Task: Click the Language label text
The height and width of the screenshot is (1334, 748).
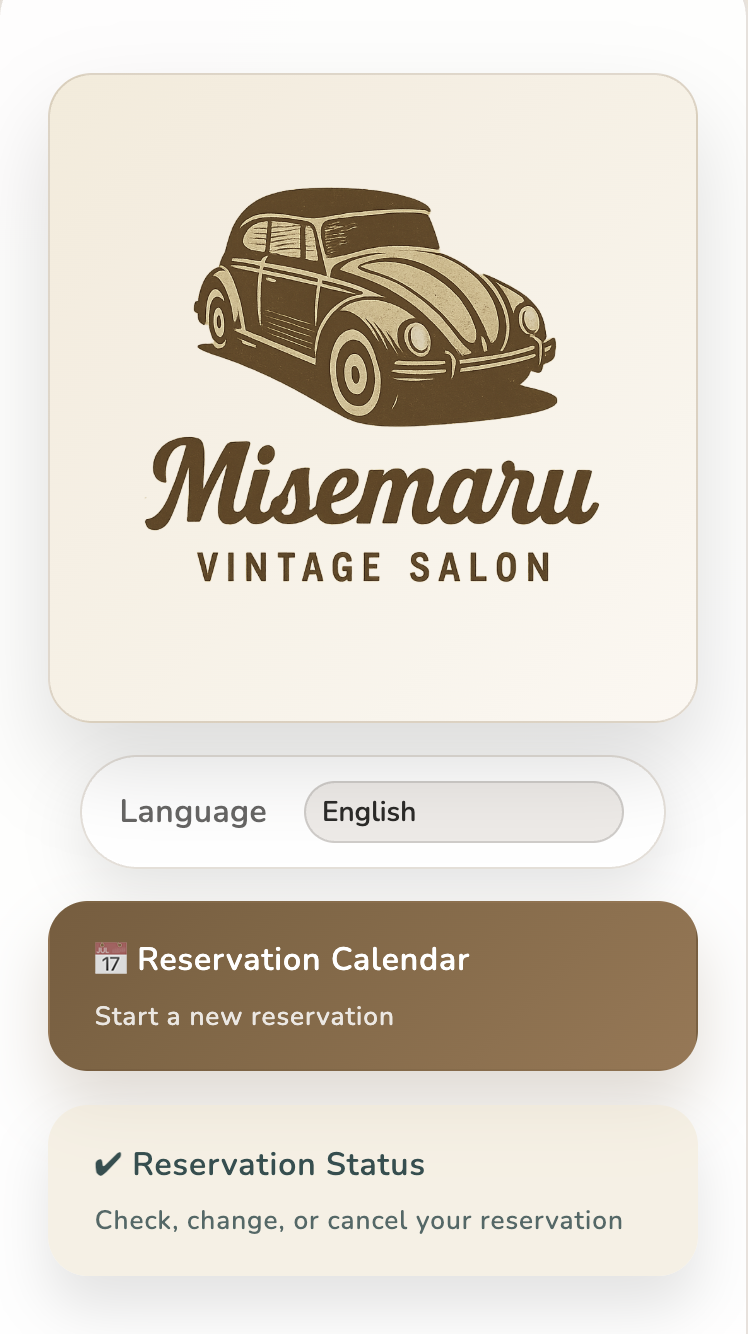Action: coord(193,812)
